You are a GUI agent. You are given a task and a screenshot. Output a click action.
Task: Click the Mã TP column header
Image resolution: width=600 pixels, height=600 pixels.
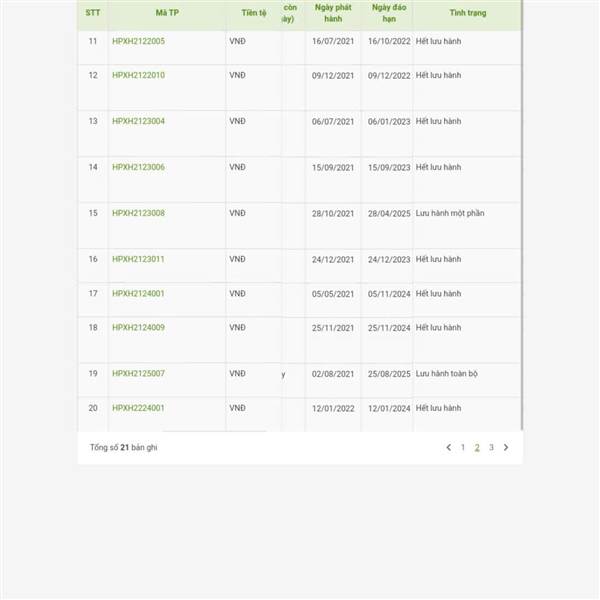coord(167,13)
